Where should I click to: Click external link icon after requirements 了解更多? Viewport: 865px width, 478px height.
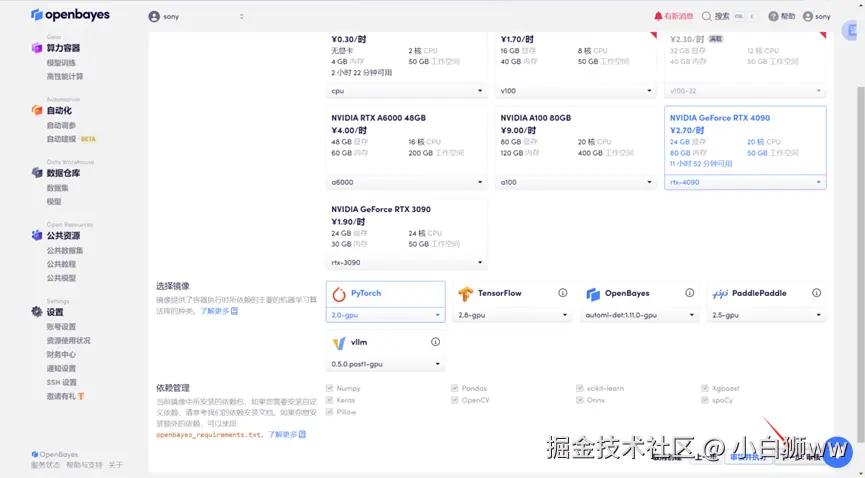tap(302, 434)
